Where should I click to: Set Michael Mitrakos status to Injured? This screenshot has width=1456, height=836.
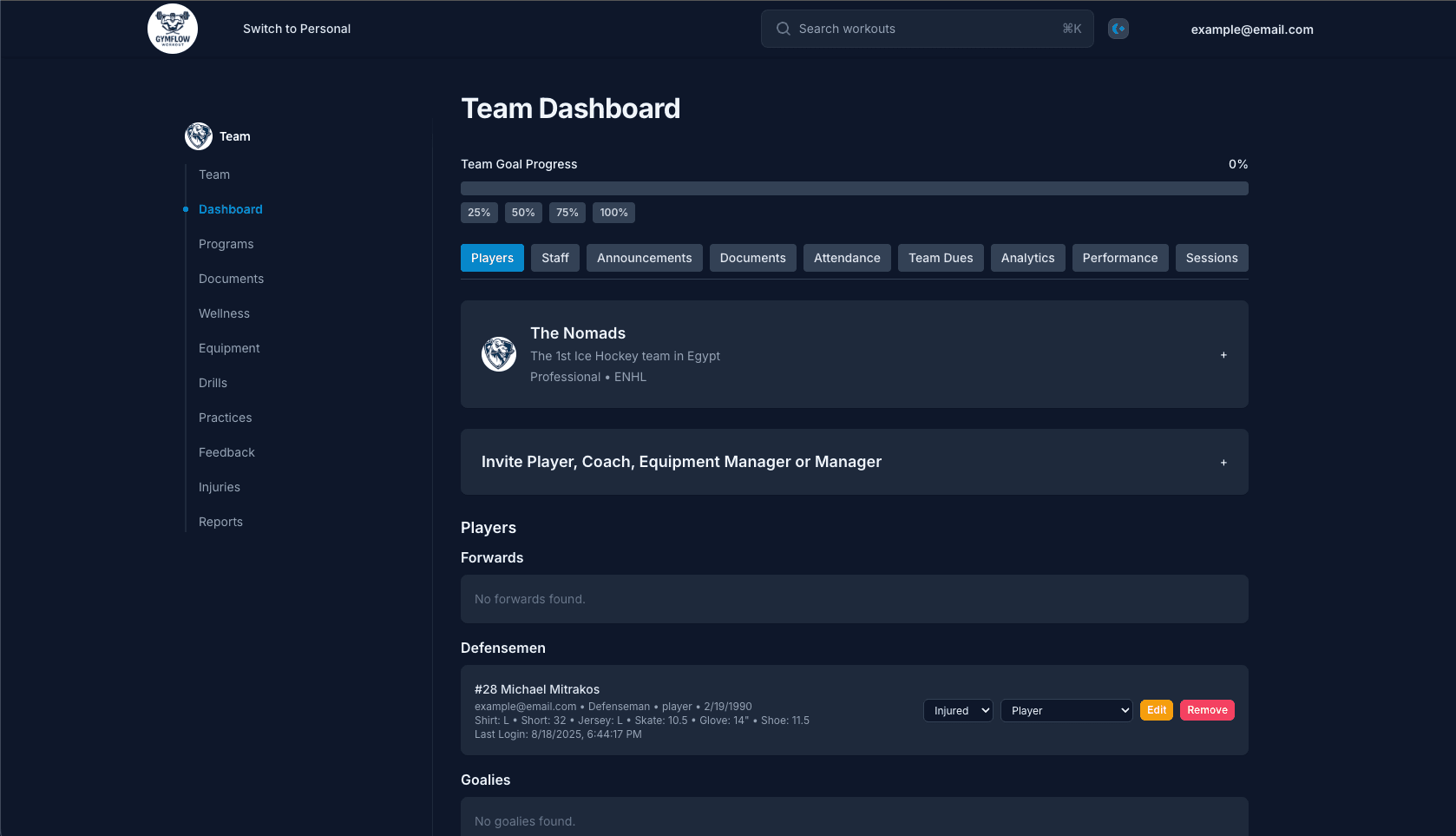pos(957,710)
